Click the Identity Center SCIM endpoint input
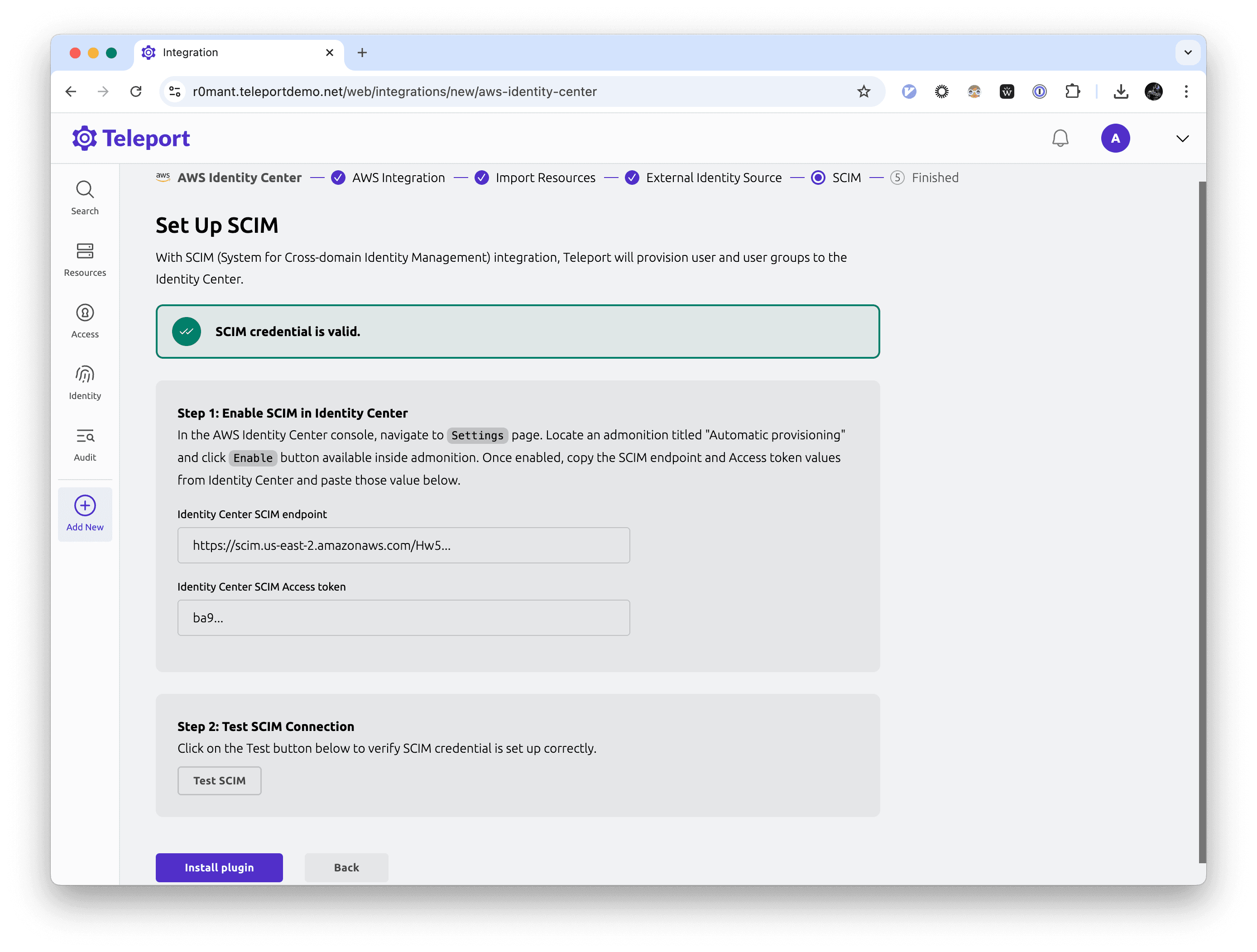The image size is (1257, 952). point(403,545)
